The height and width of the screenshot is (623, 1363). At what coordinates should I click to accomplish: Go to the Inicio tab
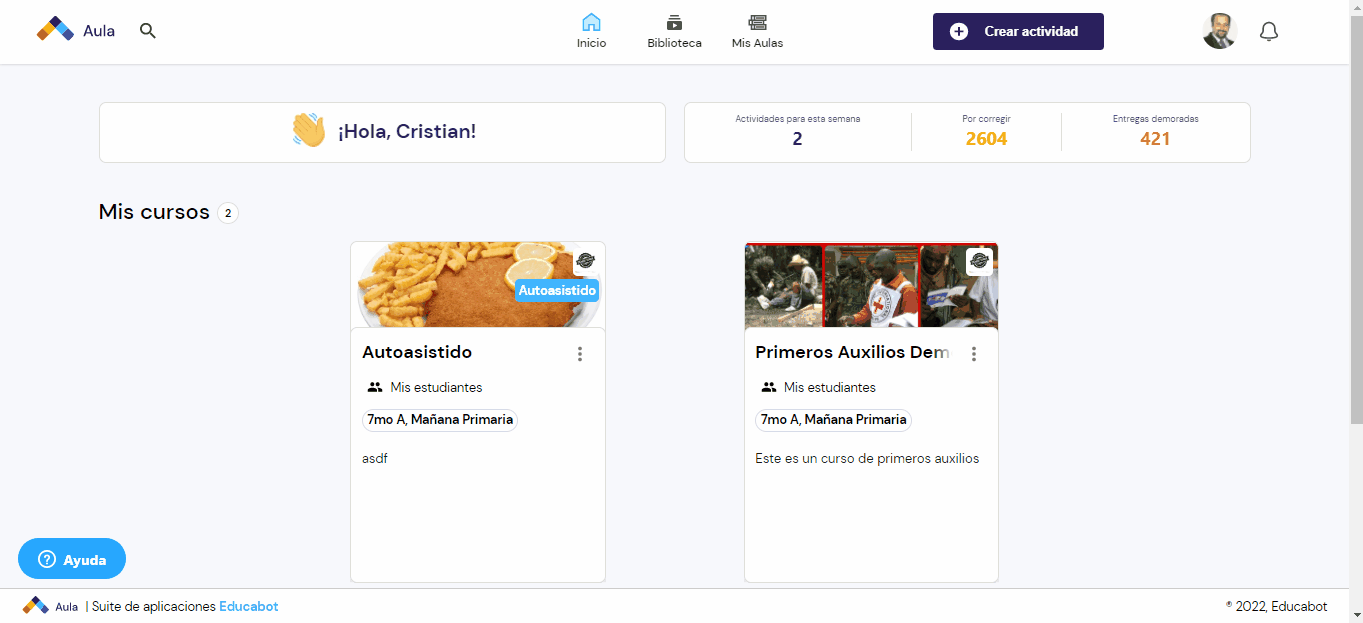click(591, 31)
